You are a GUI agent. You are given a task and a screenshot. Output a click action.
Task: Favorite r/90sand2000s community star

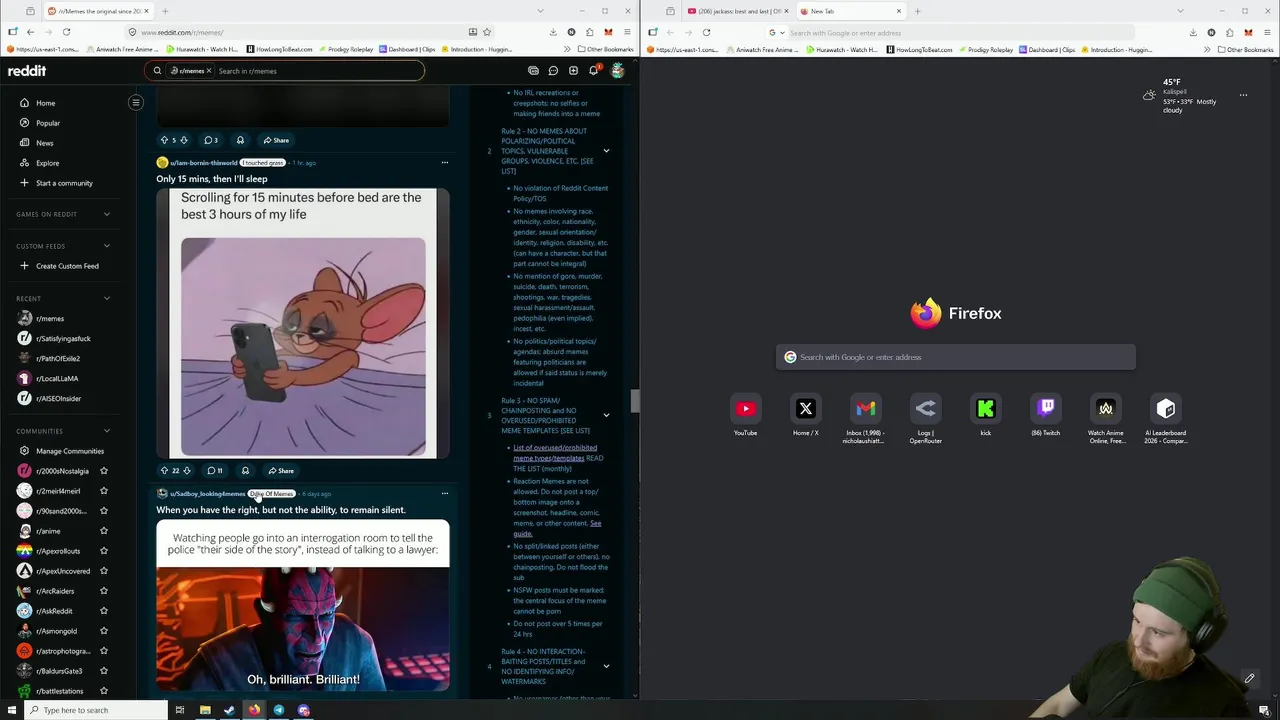click(x=104, y=511)
